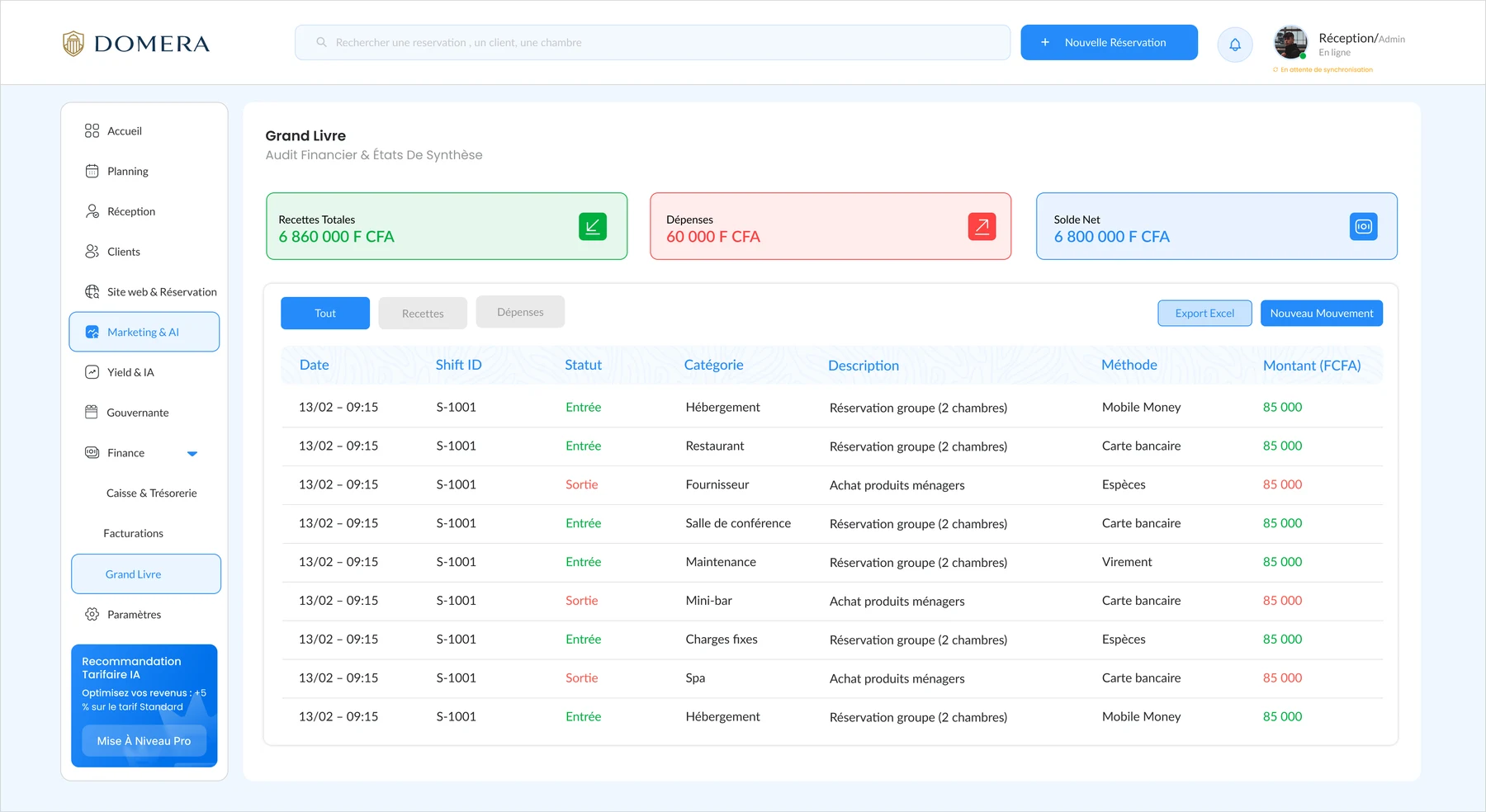
Task: Click the Montant (FCFA) column header
Action: pyautogui.click(x=1312, y=366)
